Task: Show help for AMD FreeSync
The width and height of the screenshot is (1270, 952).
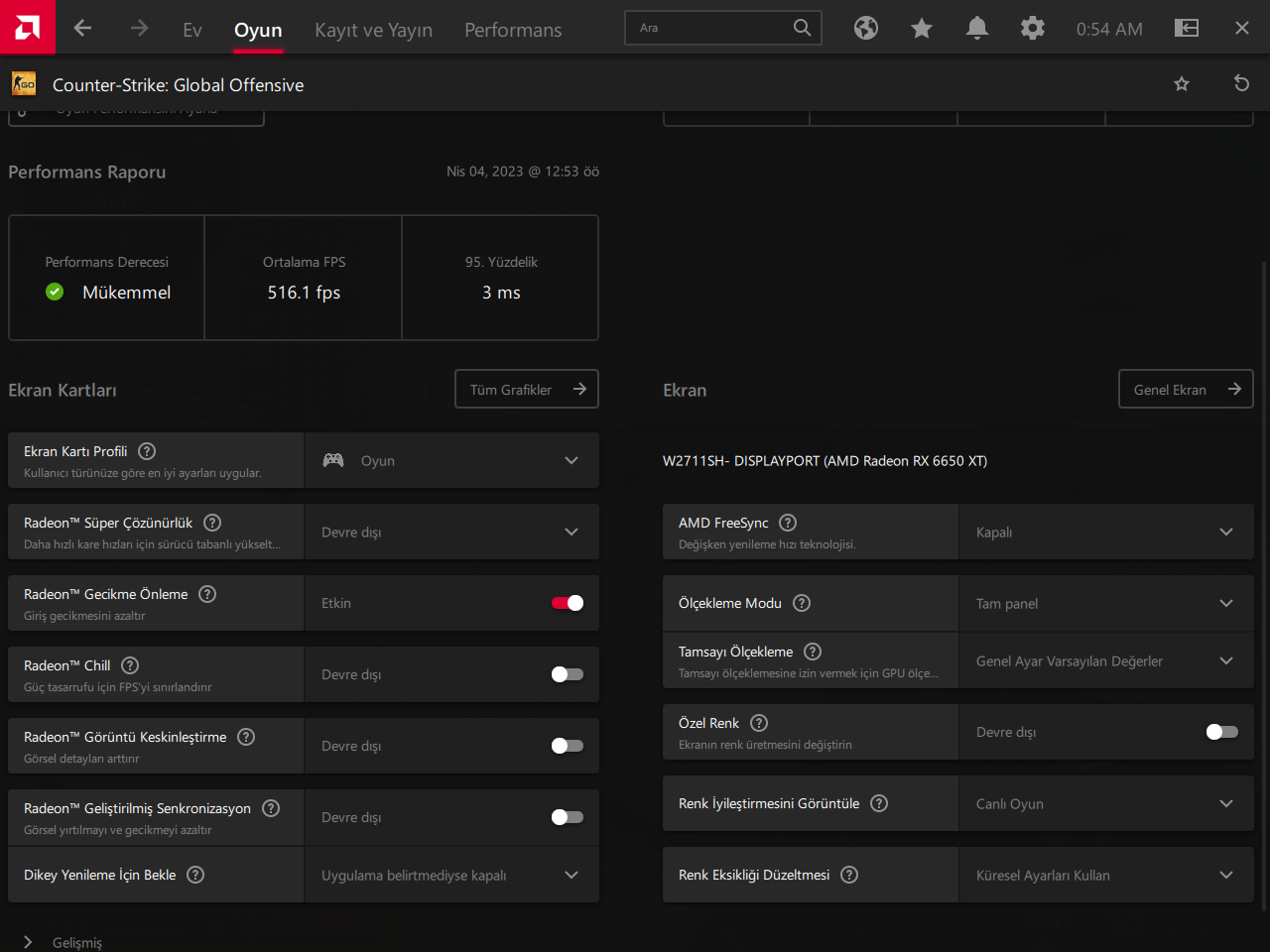Action: pos(788,523)
